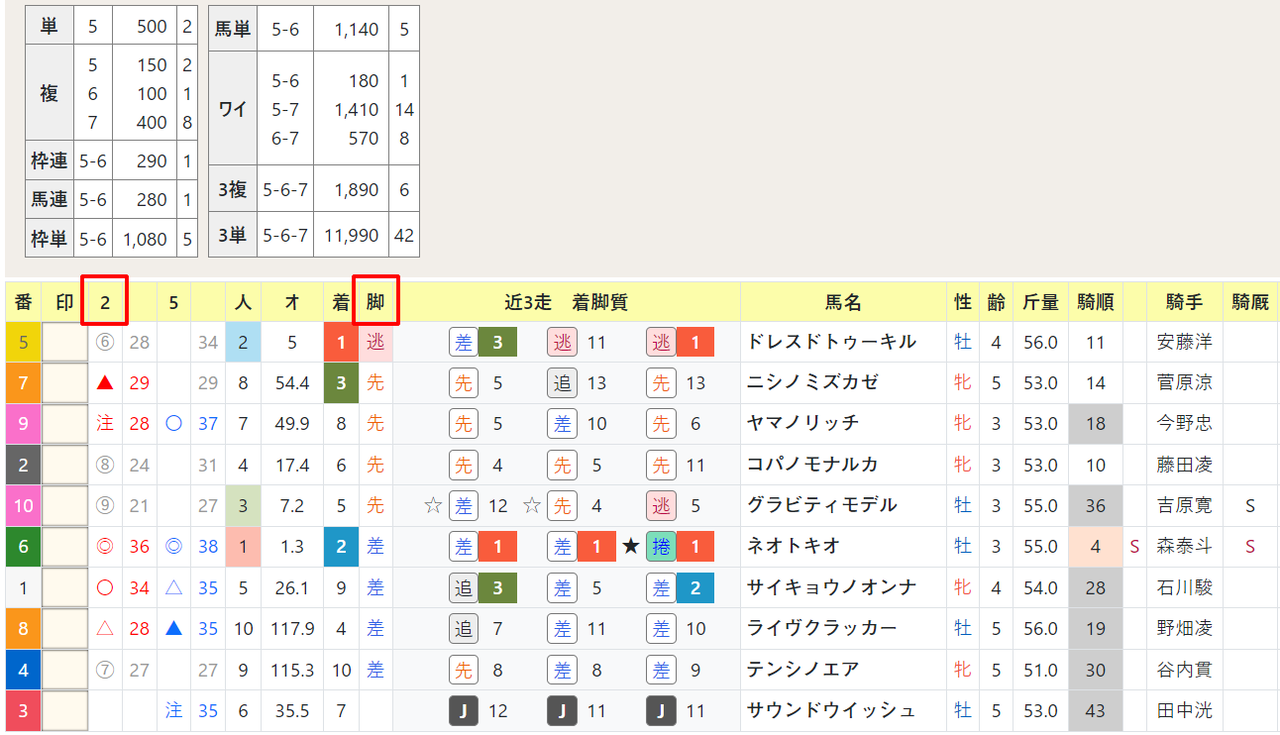Click the red ◎ mark in ネオトキオ row
The image size is (1280, 735).
point(104,546)
